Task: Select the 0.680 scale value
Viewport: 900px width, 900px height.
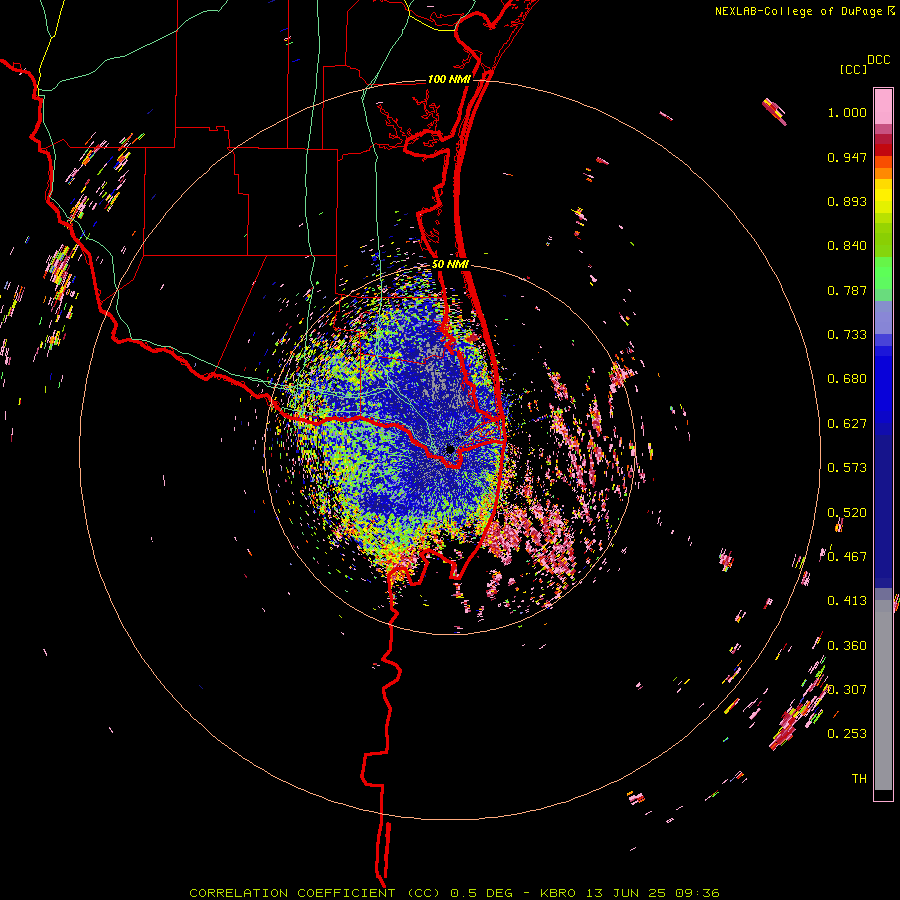Action: (x=847, y=379)
